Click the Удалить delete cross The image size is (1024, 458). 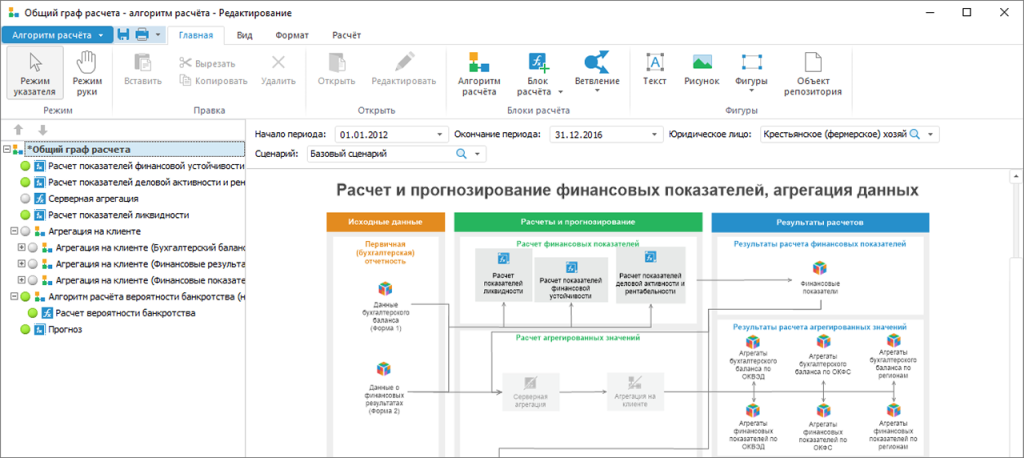(278, 63)
